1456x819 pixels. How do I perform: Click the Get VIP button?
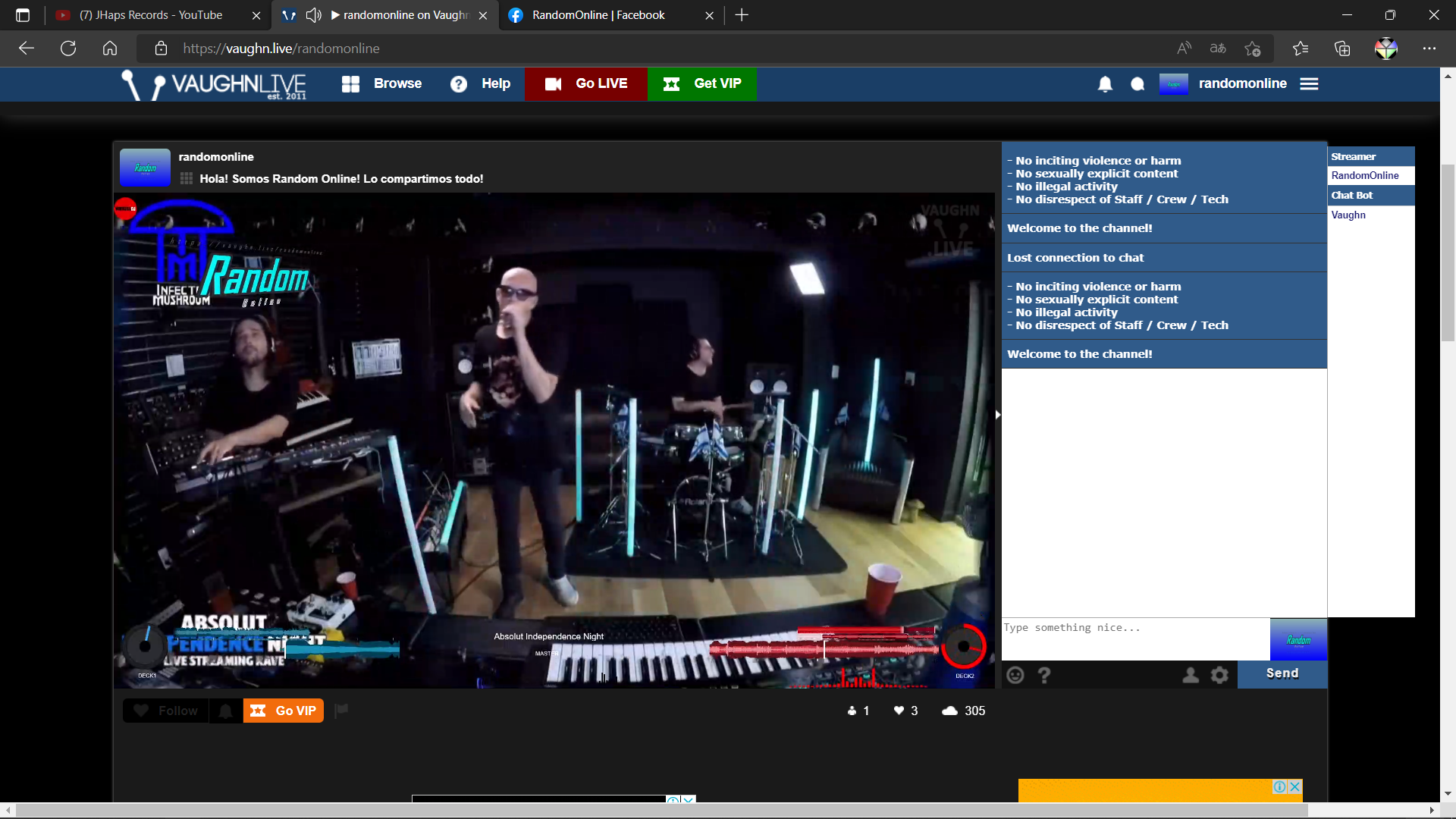[x=702, y=83]
